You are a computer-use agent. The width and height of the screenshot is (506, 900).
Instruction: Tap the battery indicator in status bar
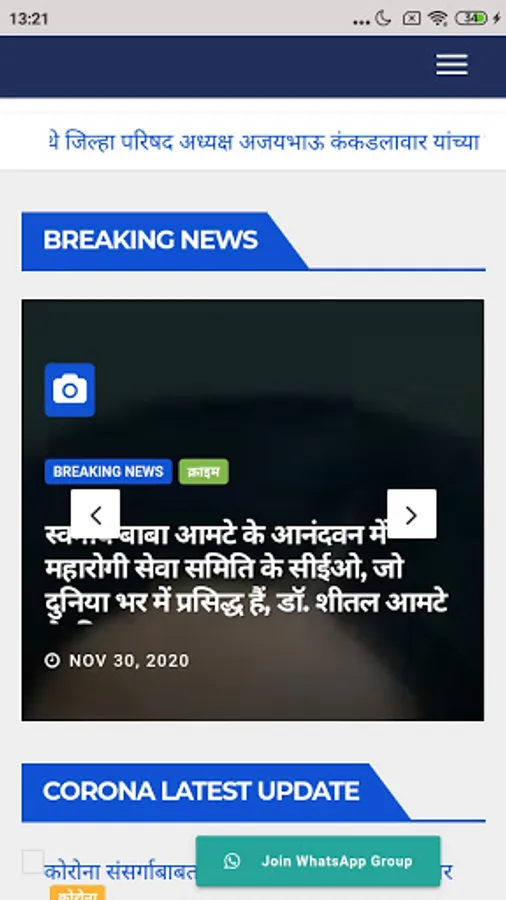(x=472, y=18)
